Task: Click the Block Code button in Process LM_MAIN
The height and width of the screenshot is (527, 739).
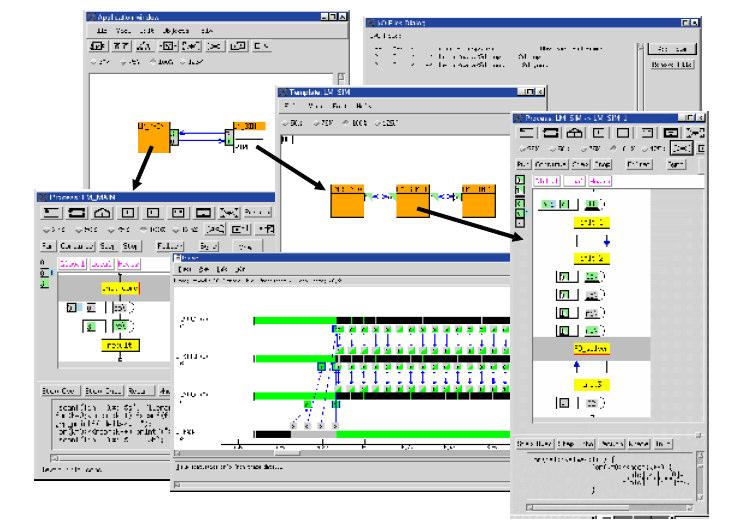Action: pos(59,391)
